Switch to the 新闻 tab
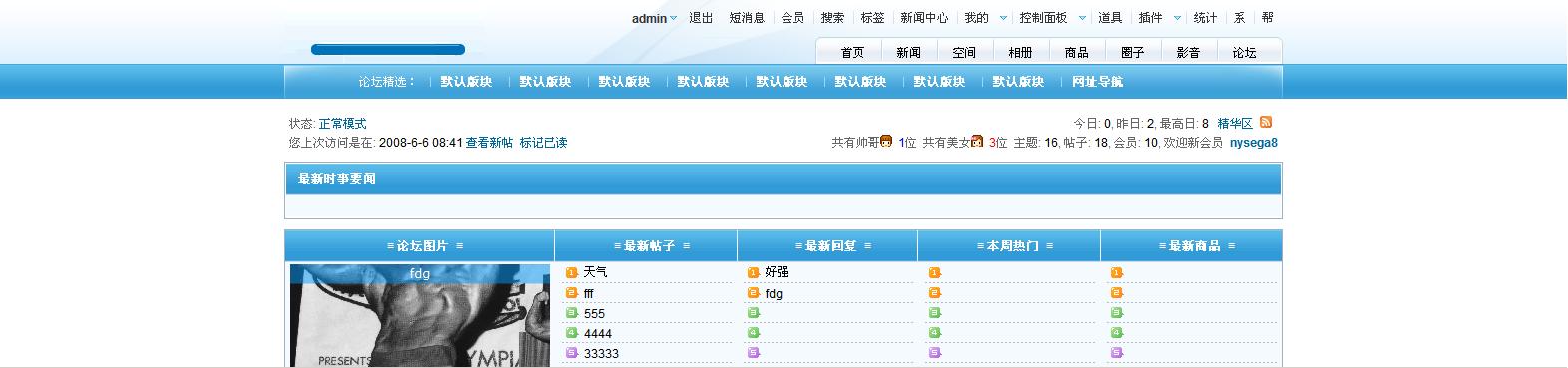Screen dimensions: 1568x368 tap(908, 53)
